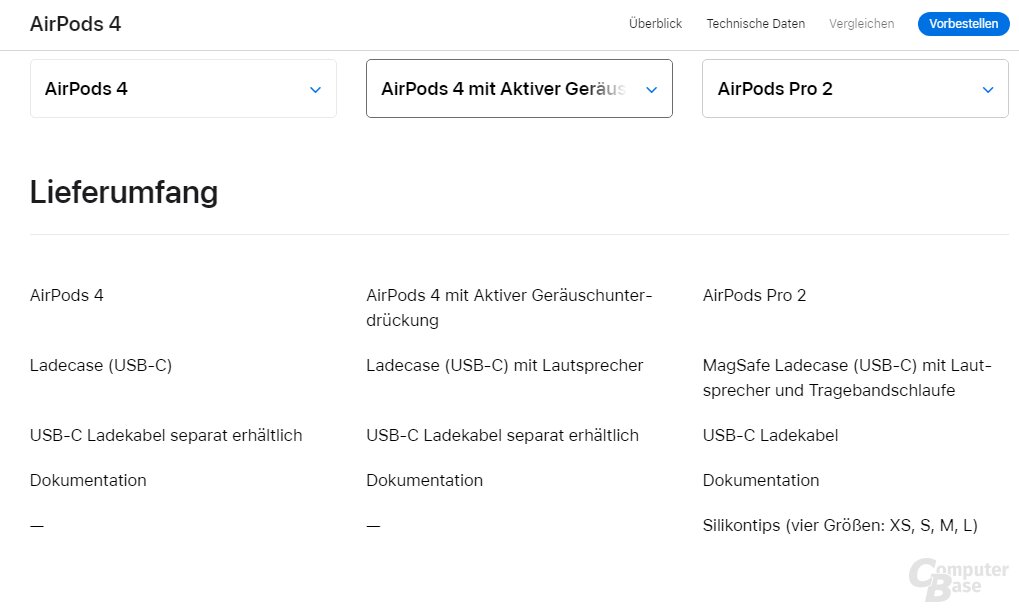
Task: Click the Lieferumfang section heading
Action: pyautogui.click(x=124, y=192)
